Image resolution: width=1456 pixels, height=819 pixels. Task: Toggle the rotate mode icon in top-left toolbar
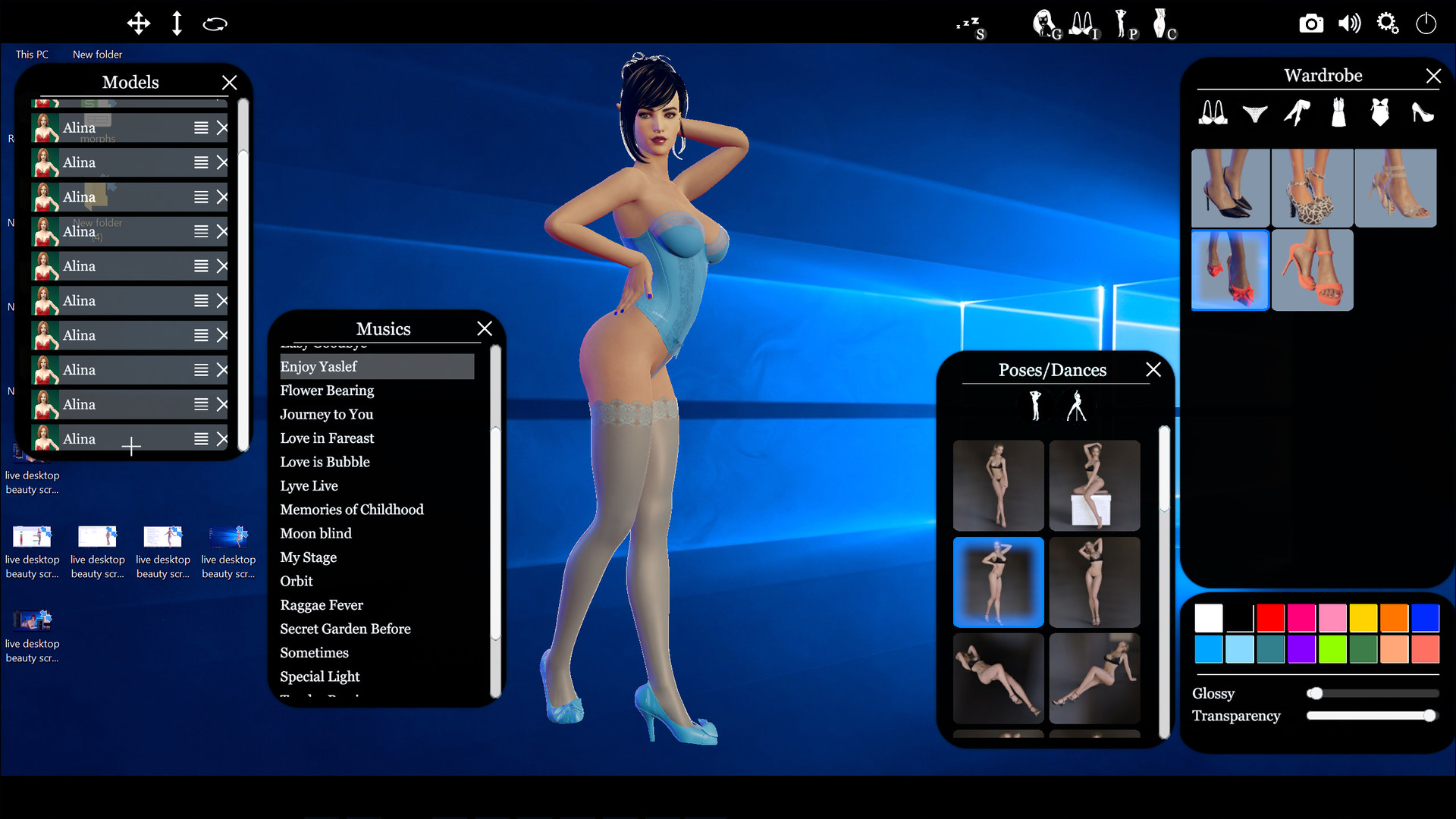point(214,24)
